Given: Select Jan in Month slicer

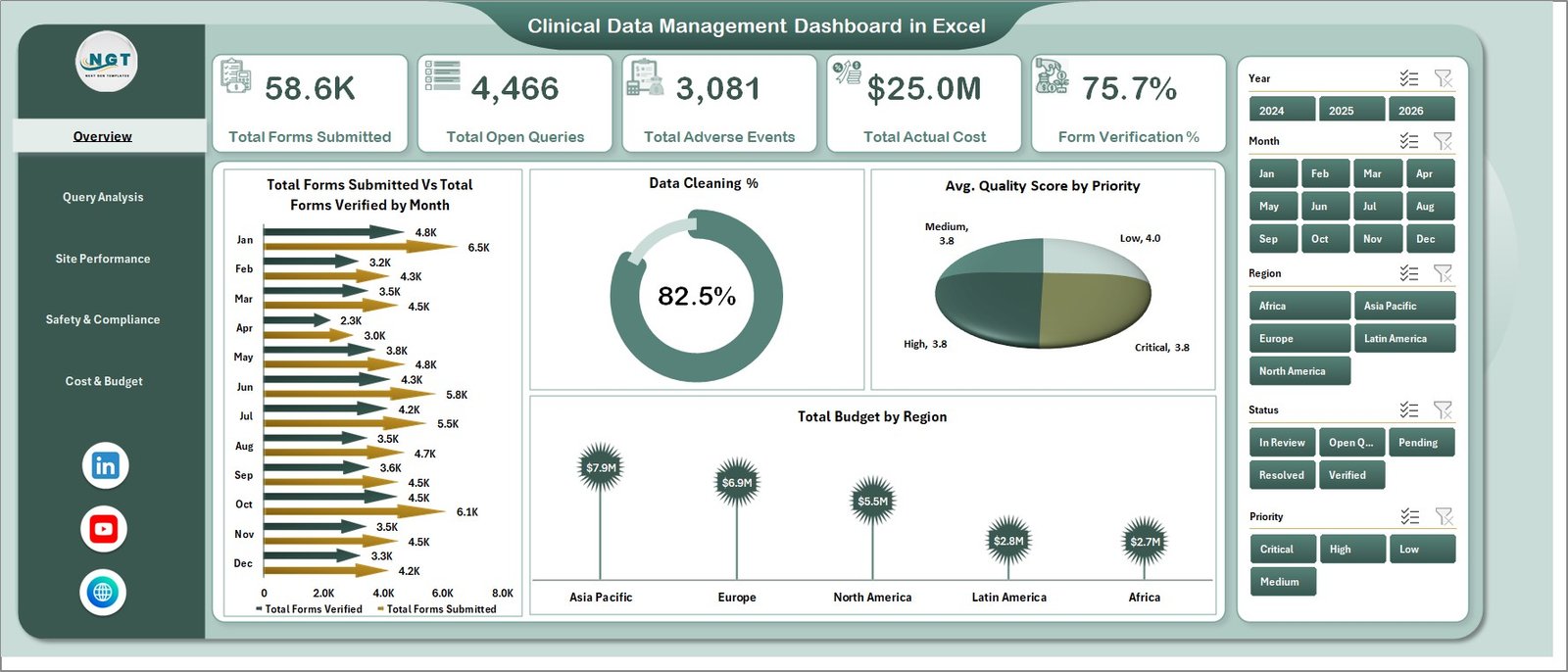Looking at the screenshot, I should click(x=1273, y=173).
